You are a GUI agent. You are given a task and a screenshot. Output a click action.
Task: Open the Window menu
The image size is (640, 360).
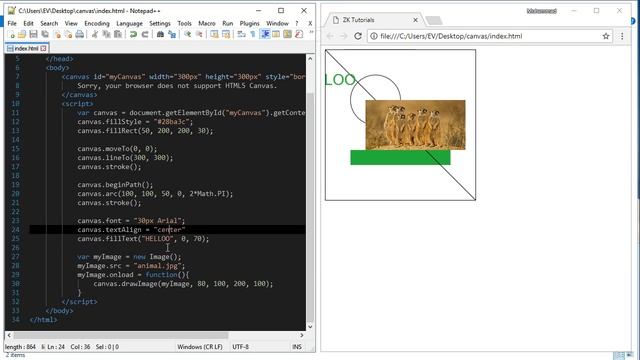(x=277, y=23)
